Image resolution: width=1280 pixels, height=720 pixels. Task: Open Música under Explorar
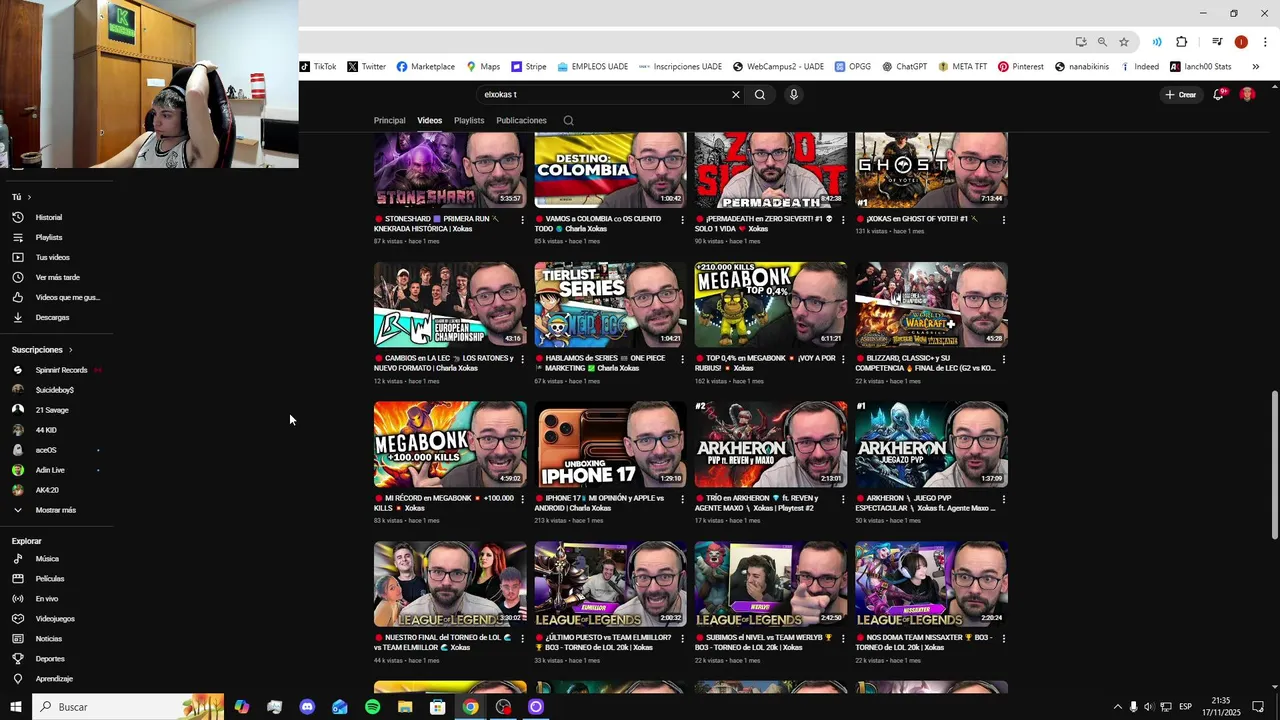tap(47, 559)
